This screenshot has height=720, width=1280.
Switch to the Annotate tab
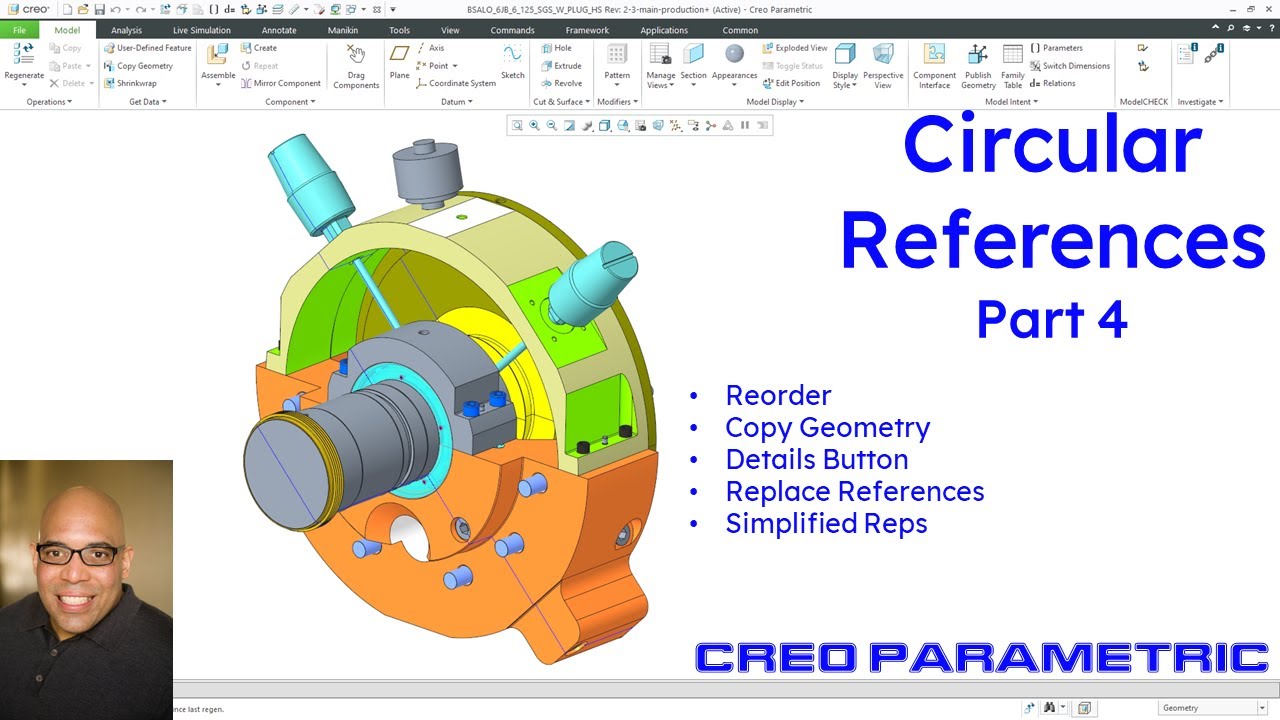click(x=279, y=30)
